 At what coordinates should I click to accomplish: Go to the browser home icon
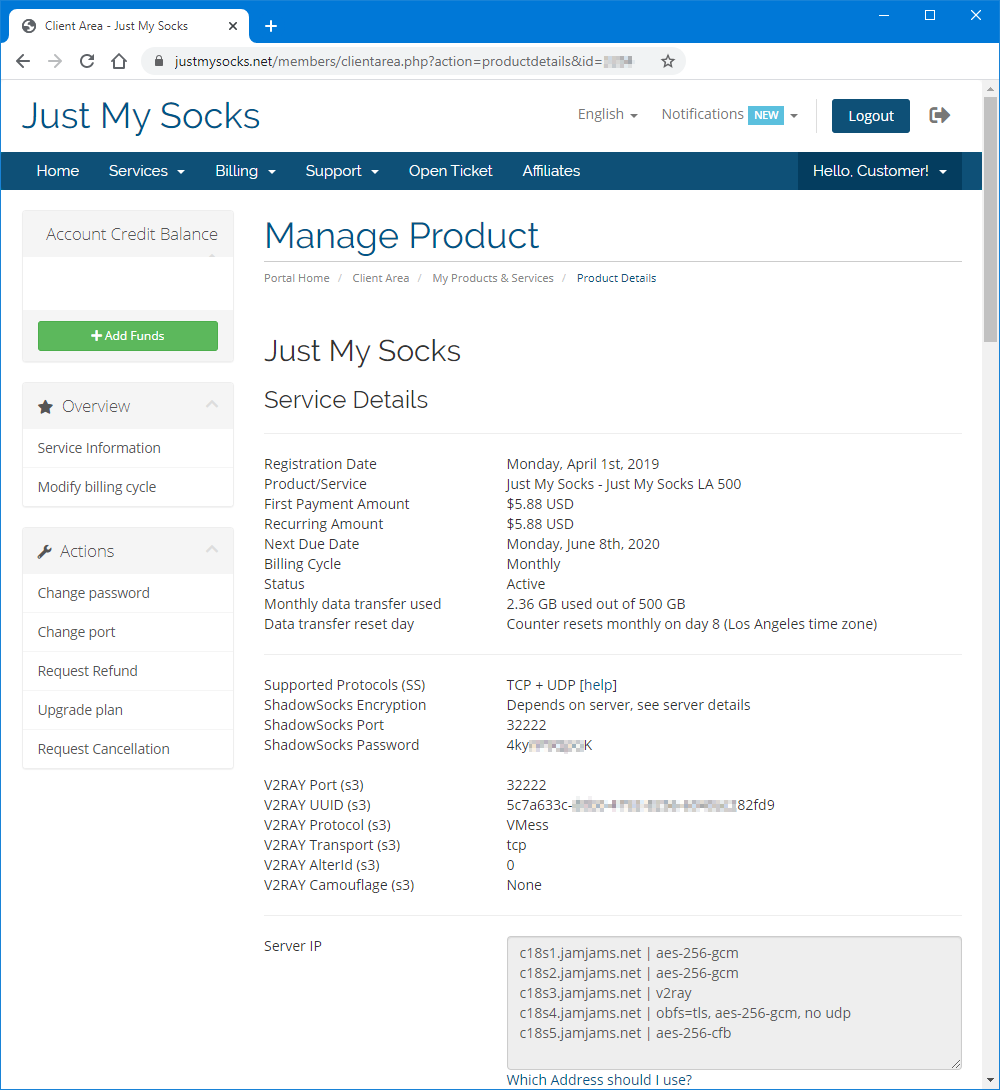tap(119, 61)
